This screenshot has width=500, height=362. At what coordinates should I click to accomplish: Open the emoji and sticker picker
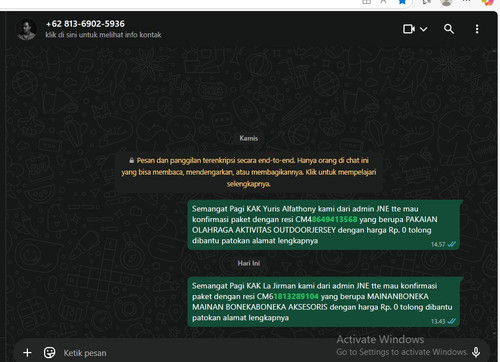50,352
